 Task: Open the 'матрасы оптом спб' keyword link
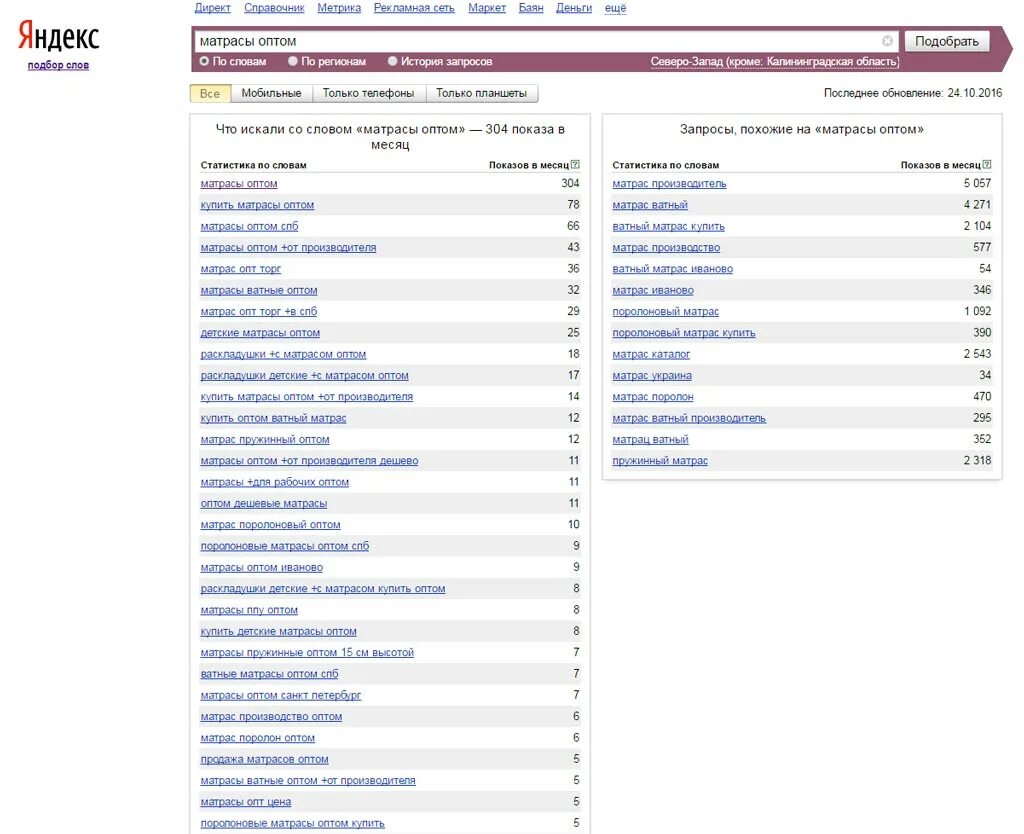pos(249,226)
